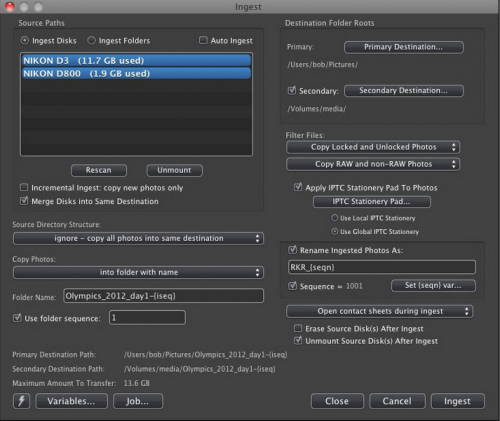Open the Primary Destination chooser
The width and height of the screenshot is (500, 421).
404,47
